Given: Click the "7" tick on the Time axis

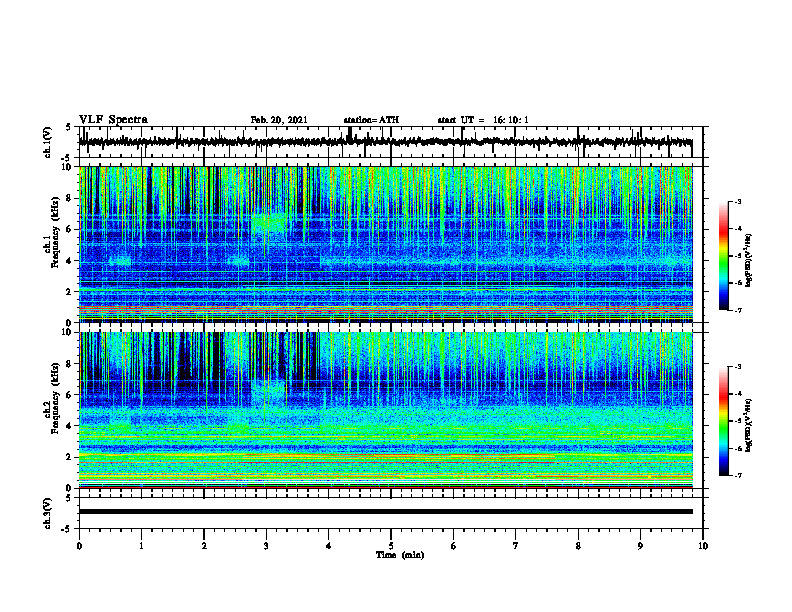Looking at the screenshot, I should pos(516,546).
